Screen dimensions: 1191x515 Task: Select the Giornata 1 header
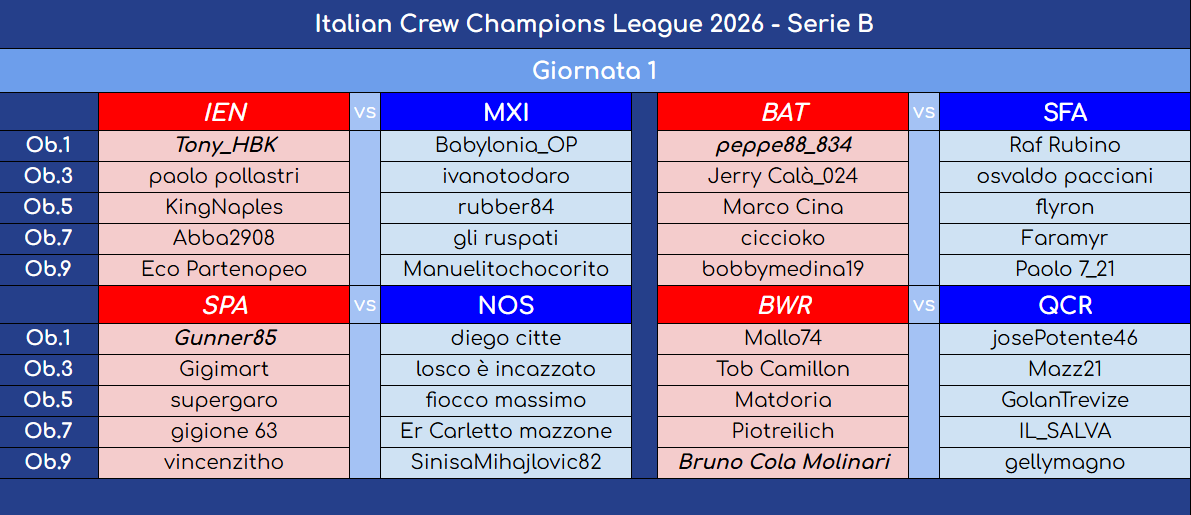tap(595, 71)
